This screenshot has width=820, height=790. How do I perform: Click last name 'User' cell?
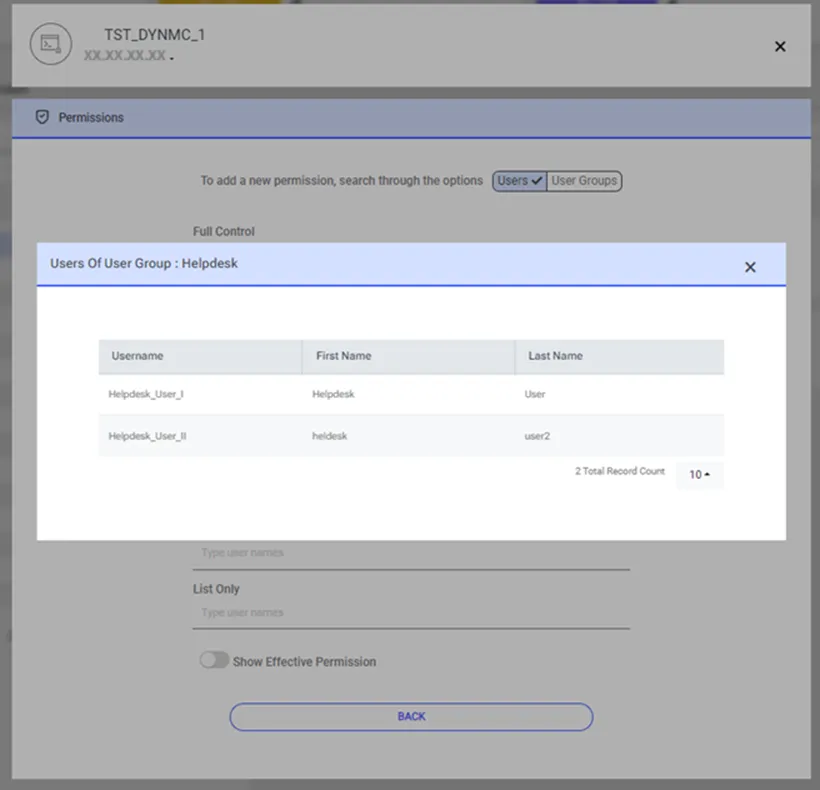click(x=534, y=394)
